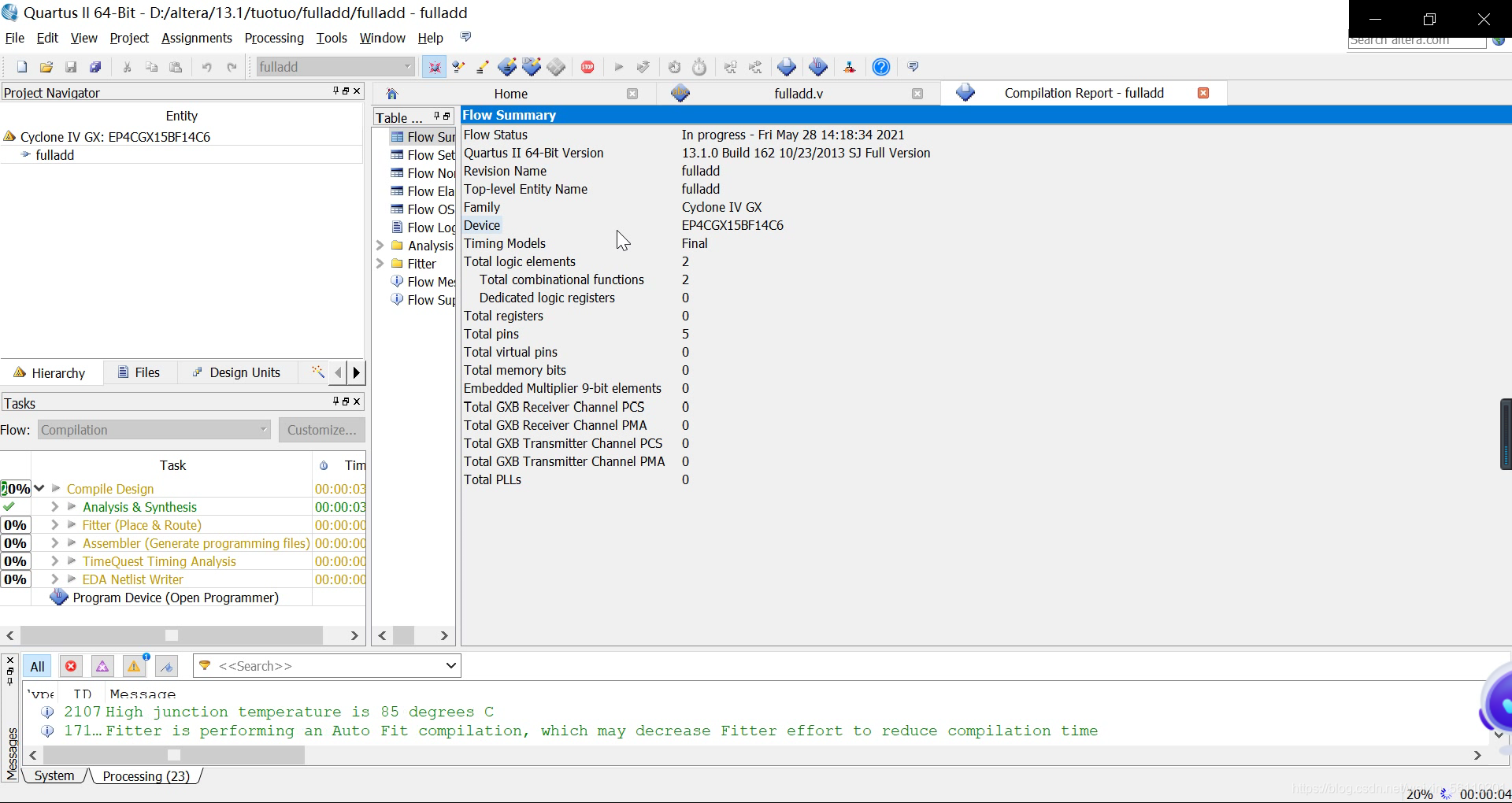This screenshot has height=803, width=1512.
Task: Click the feedback bubble icon beside Help menu
Action: tap(465, 37)
